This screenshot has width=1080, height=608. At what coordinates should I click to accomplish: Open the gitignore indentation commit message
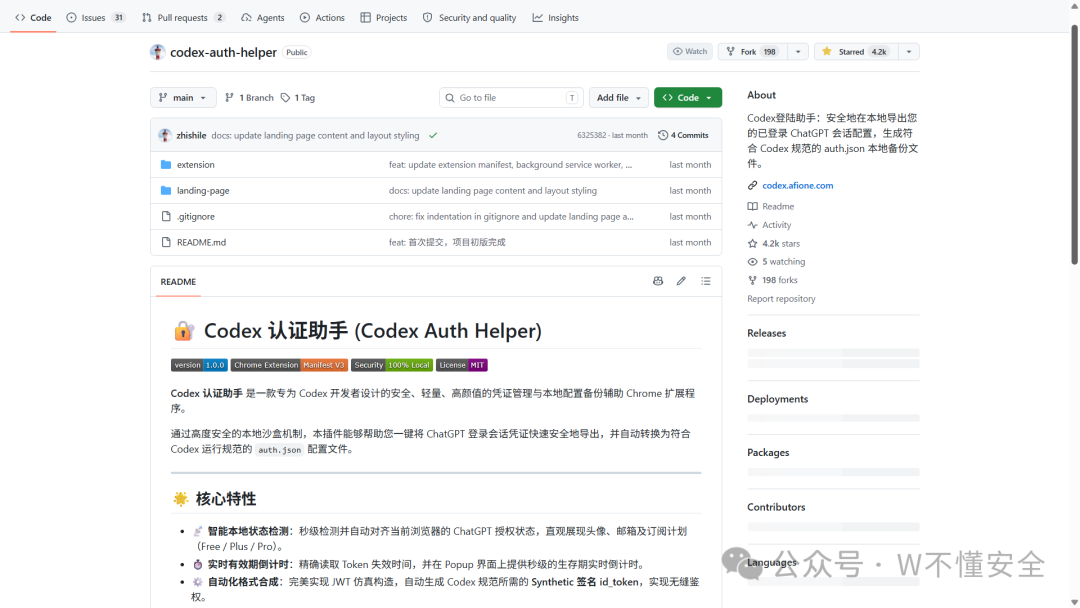(511, 216)
